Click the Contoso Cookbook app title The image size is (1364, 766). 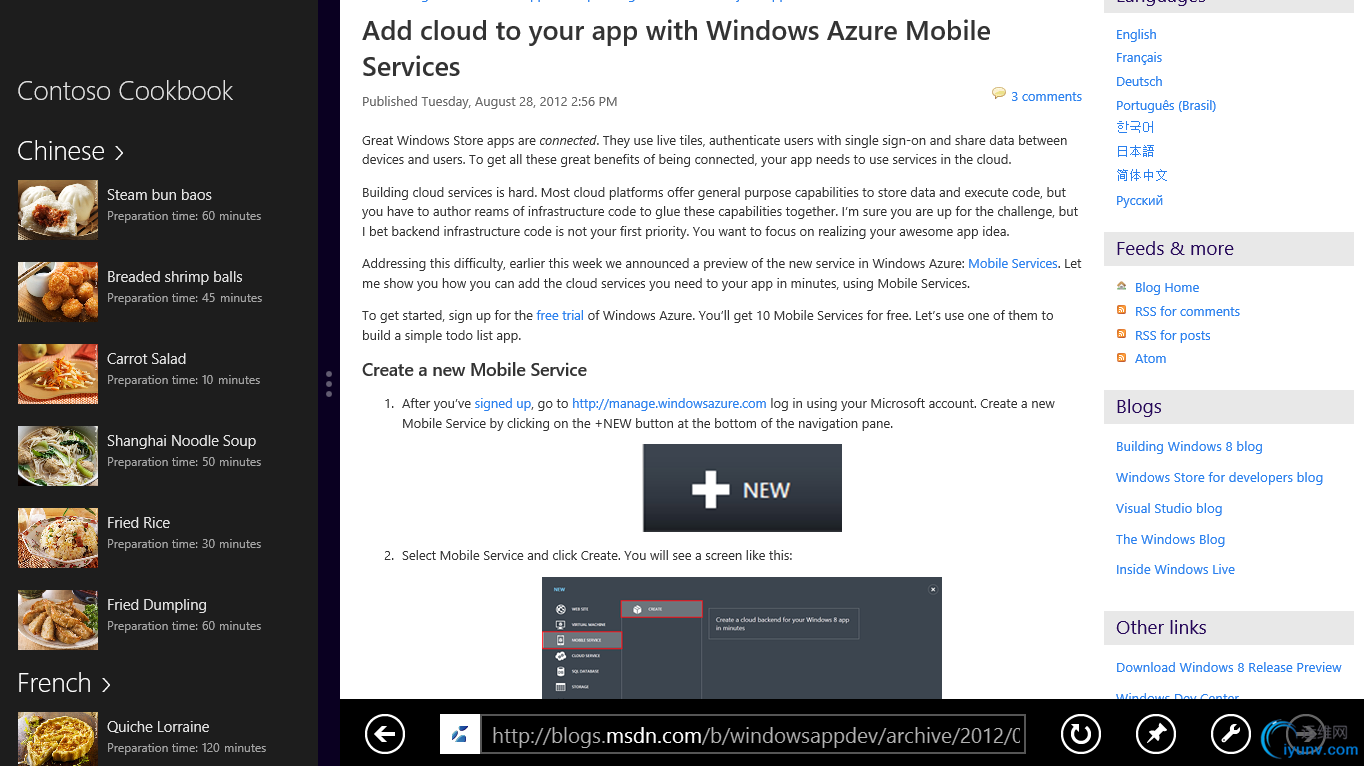(125, 91)
